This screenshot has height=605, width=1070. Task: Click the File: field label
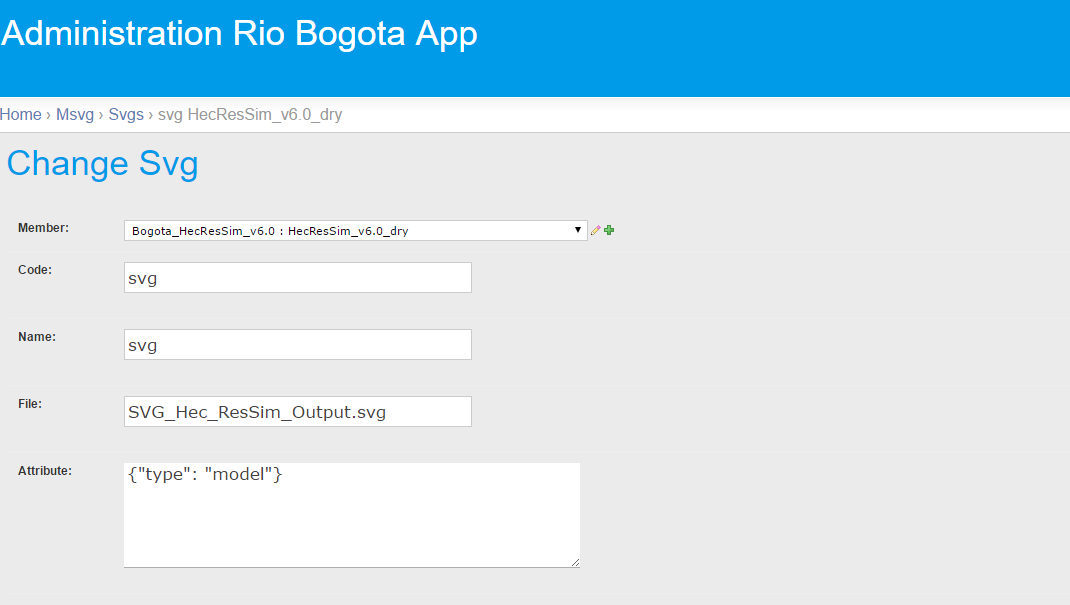coord(30,404)
